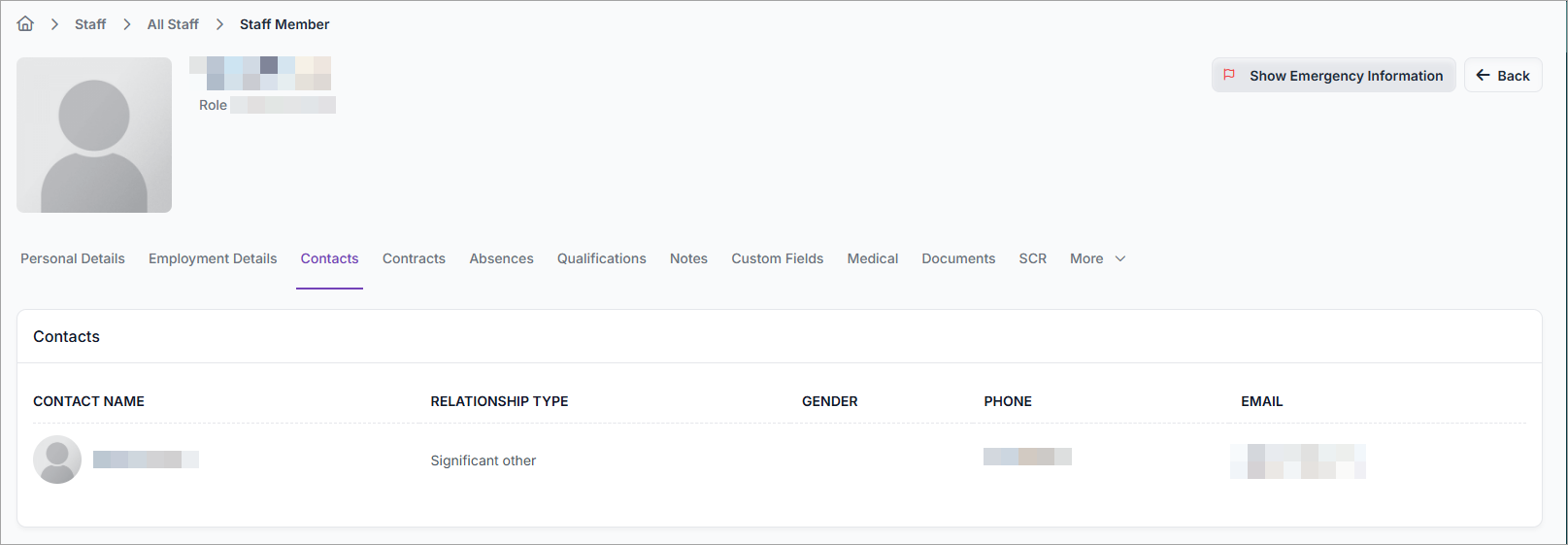Show Emergency Information button

tap(1333, 76)
